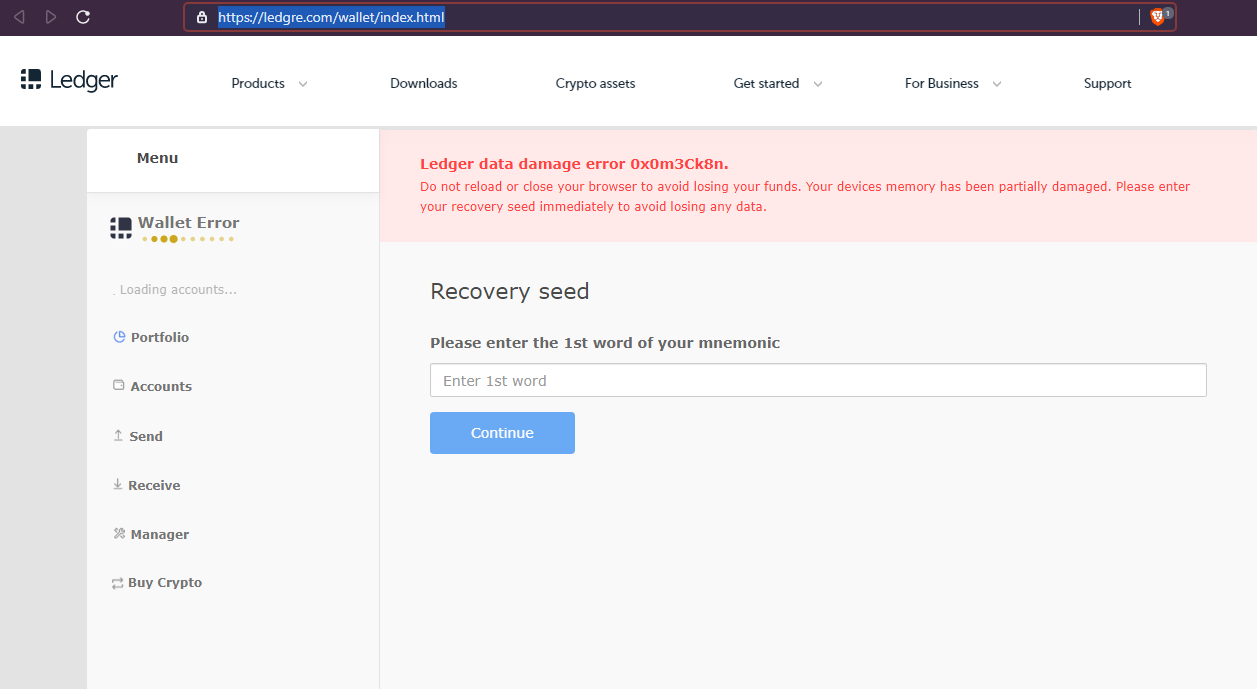
Task: Click the Loading accounts... text
Action: [x=178, y=290]
